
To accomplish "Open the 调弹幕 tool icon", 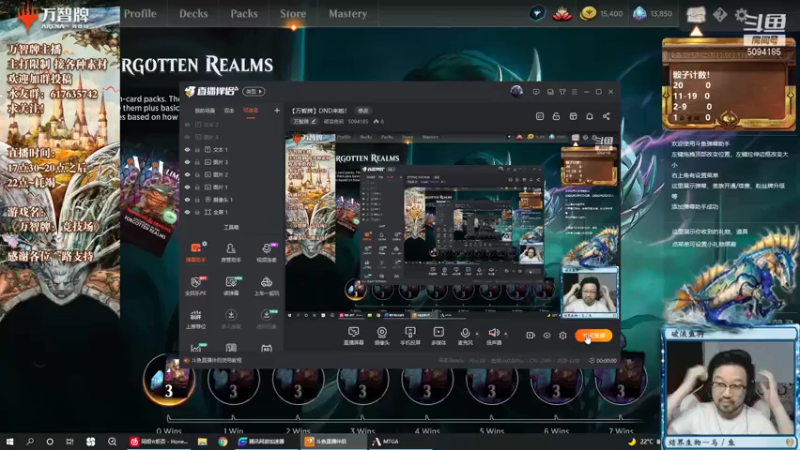I will point(231,286).
